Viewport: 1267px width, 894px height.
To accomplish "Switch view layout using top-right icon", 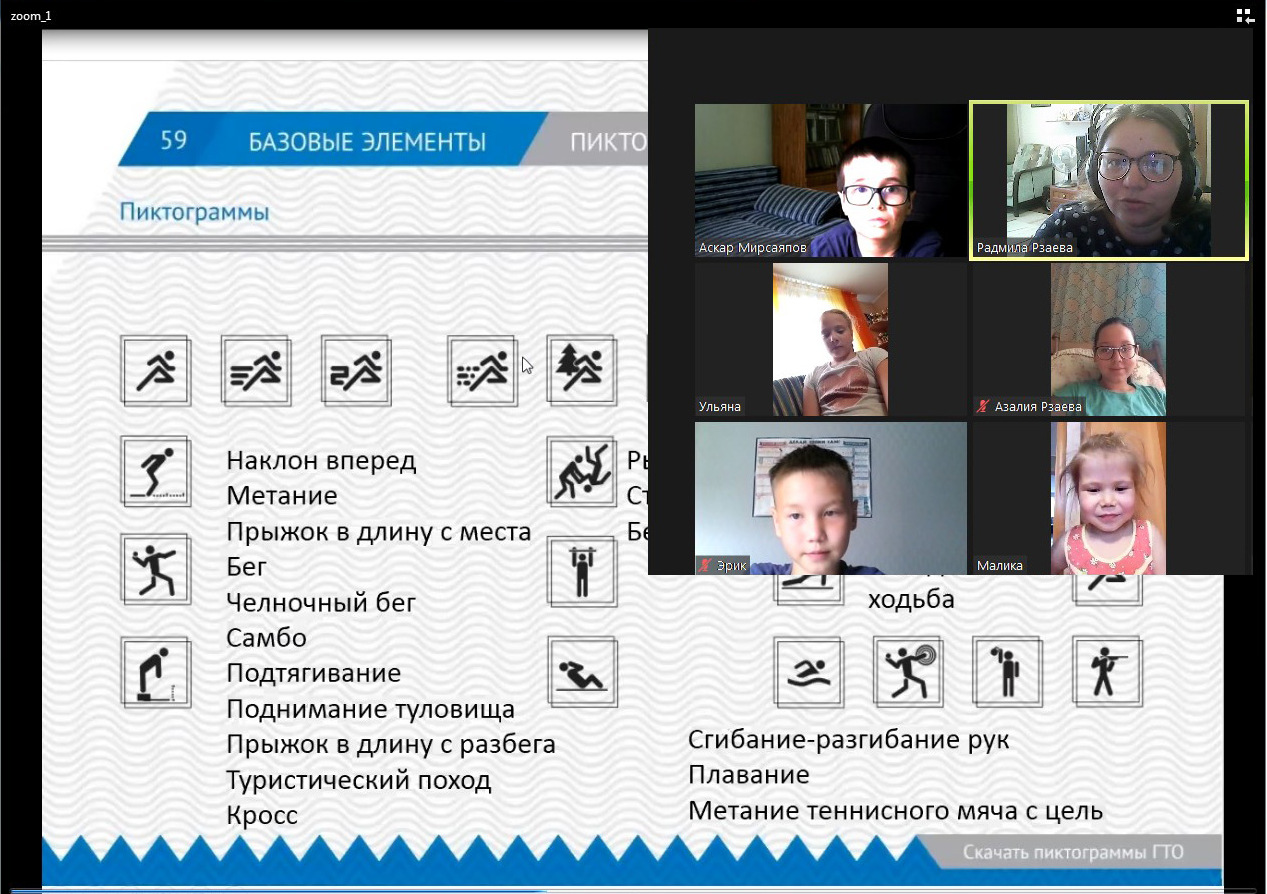I will (x=1245, y=15).
